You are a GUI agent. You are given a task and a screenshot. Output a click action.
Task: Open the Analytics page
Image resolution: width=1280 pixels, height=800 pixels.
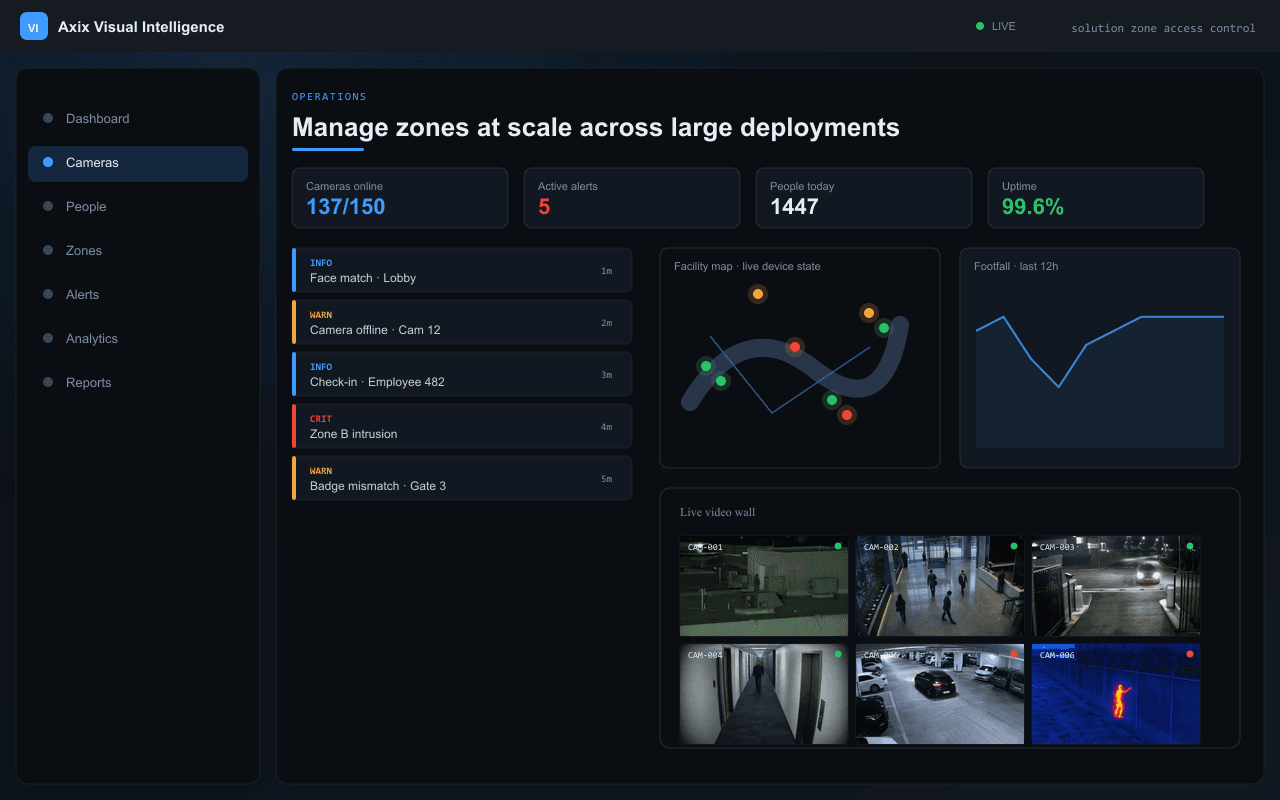point(138,338)
